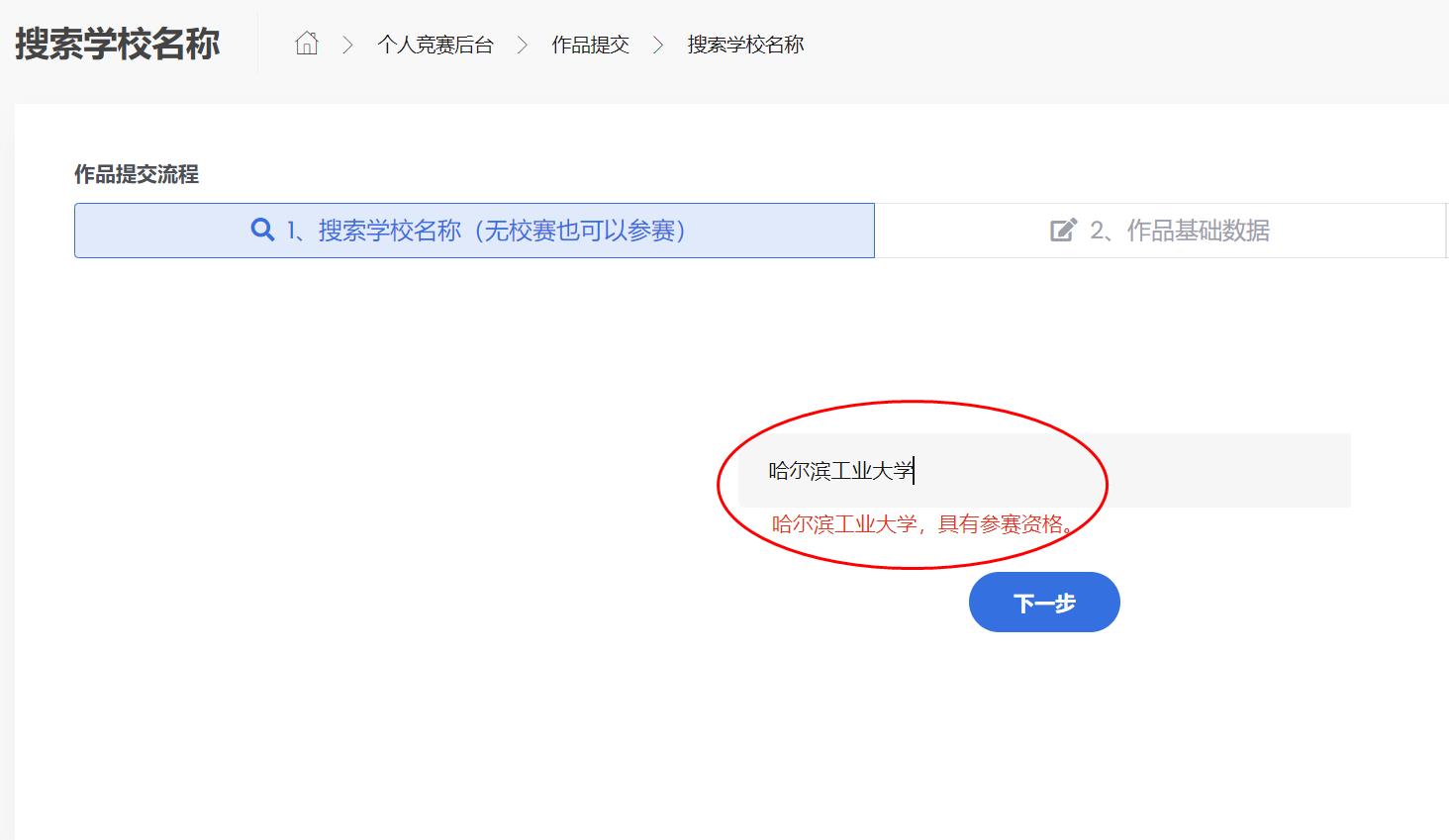Click the magnifier icon in step 1
The height and width of the screenshot is (840, 1449).
click(262, 231)
